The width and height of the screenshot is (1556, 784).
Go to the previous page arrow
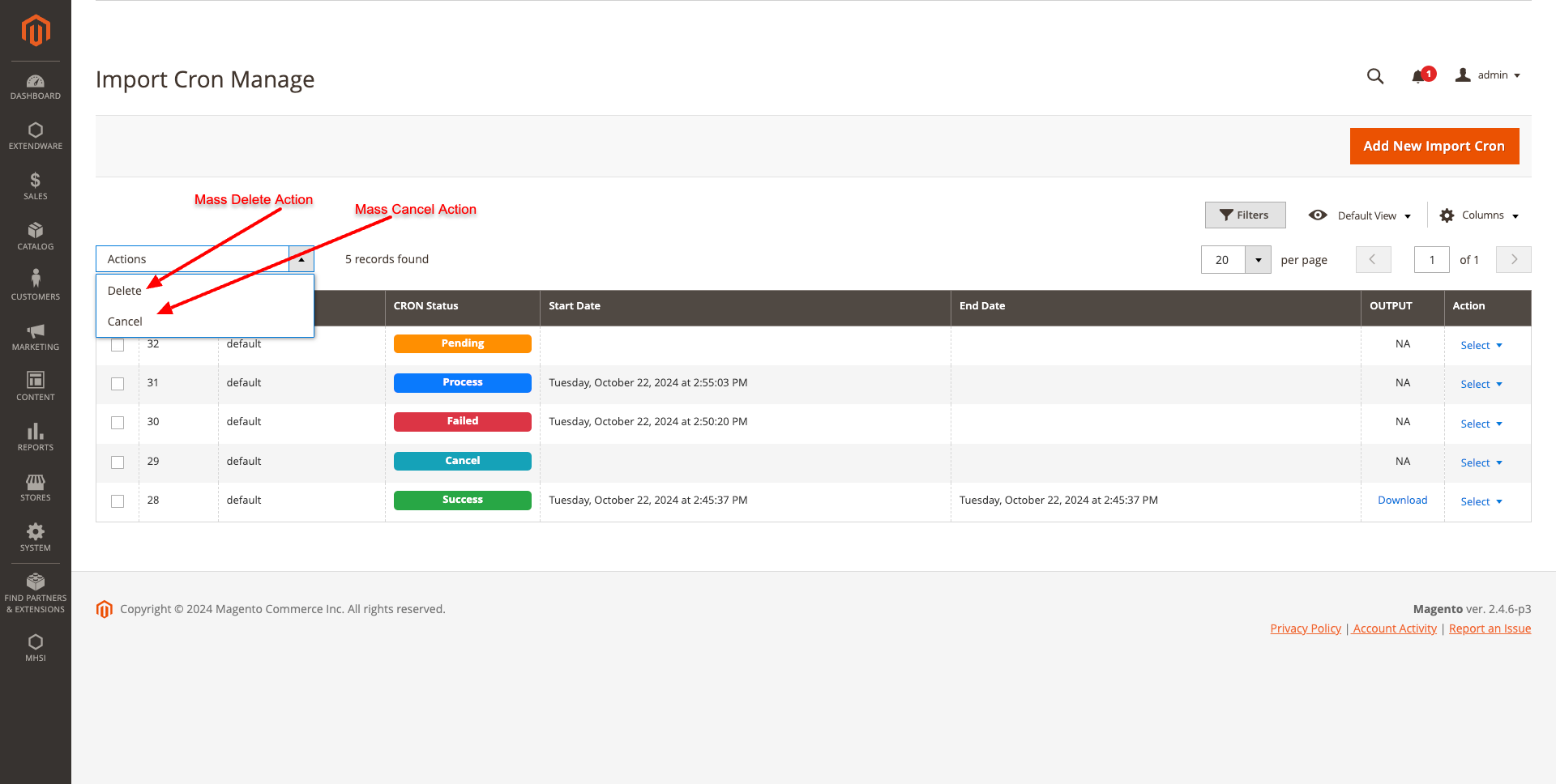coord(1373,259)
